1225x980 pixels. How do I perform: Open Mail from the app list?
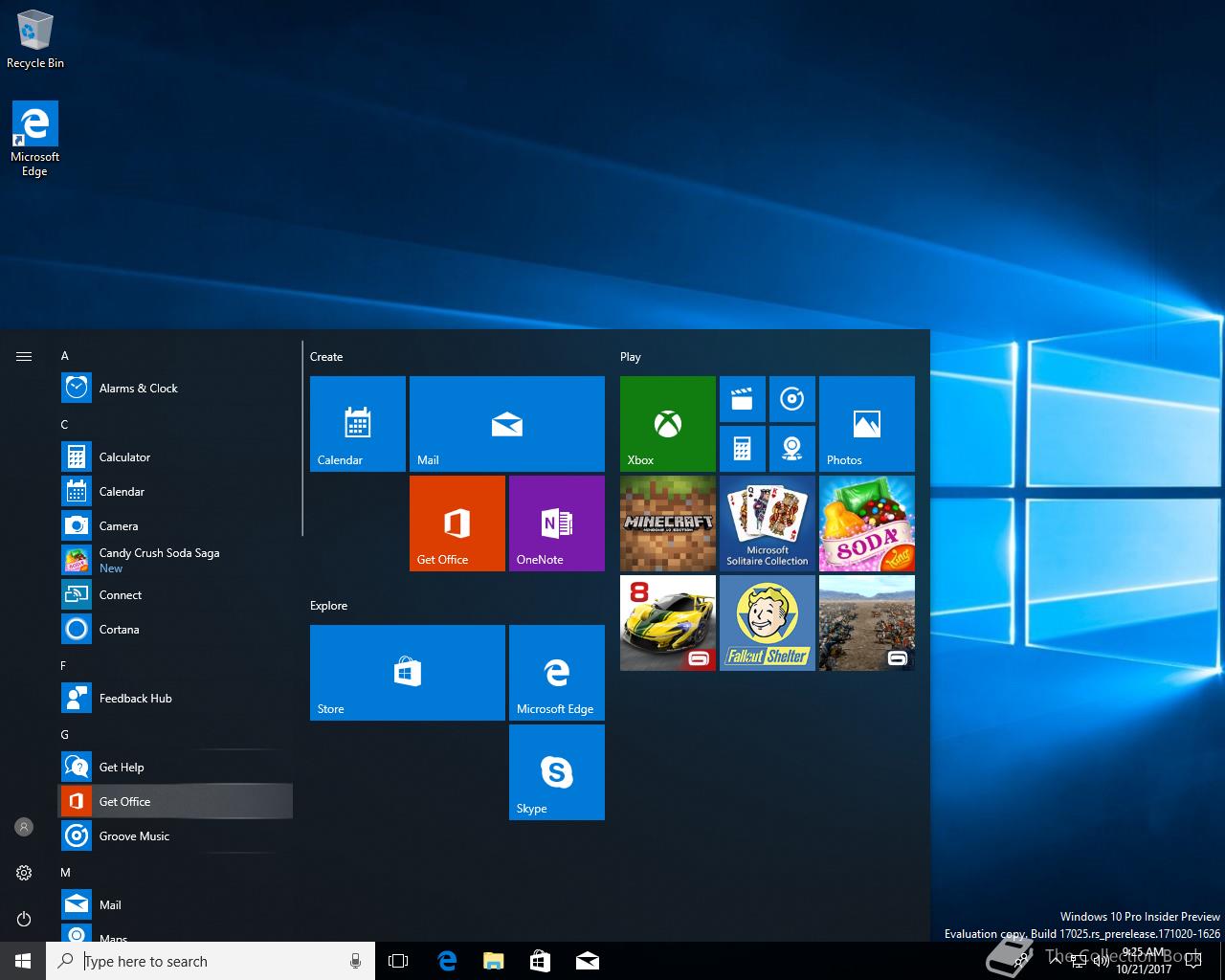coord(175,905)
